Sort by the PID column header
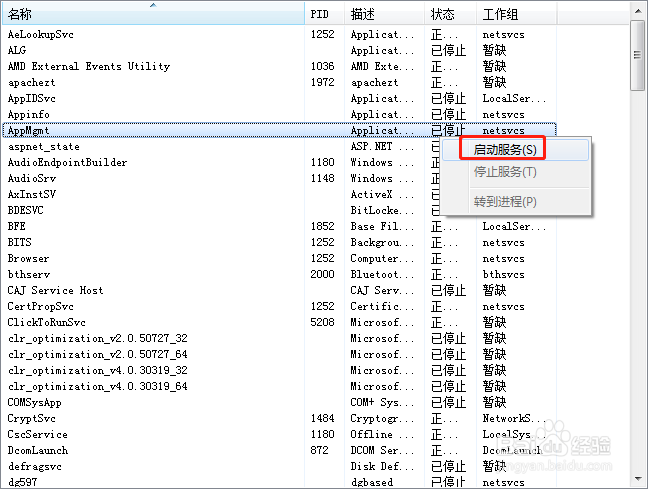Image resolution: width=648 pixels, height=489 pixels. click(x=324, y=14)
